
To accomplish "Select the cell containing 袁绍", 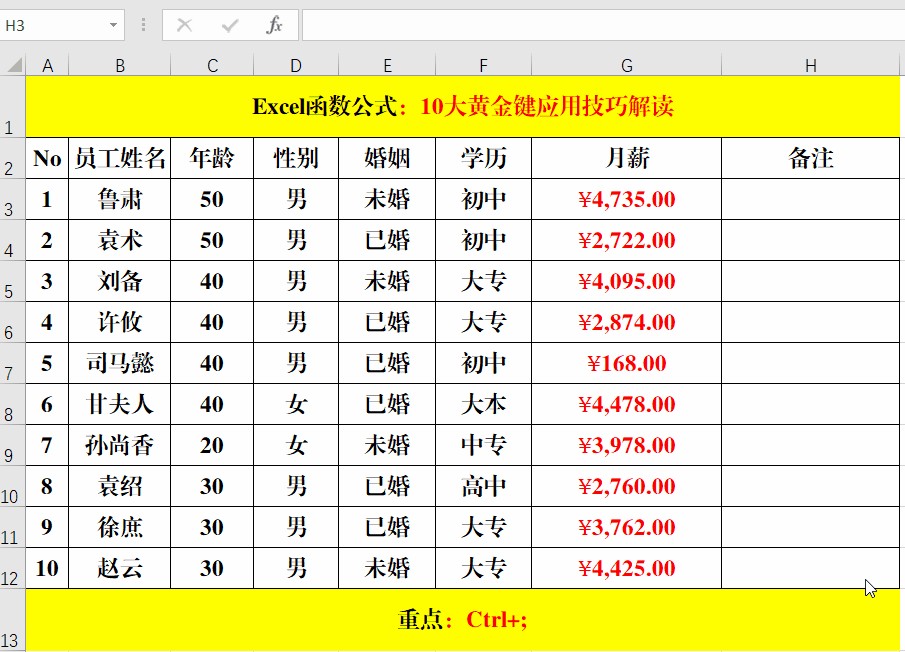I will 119,486.
